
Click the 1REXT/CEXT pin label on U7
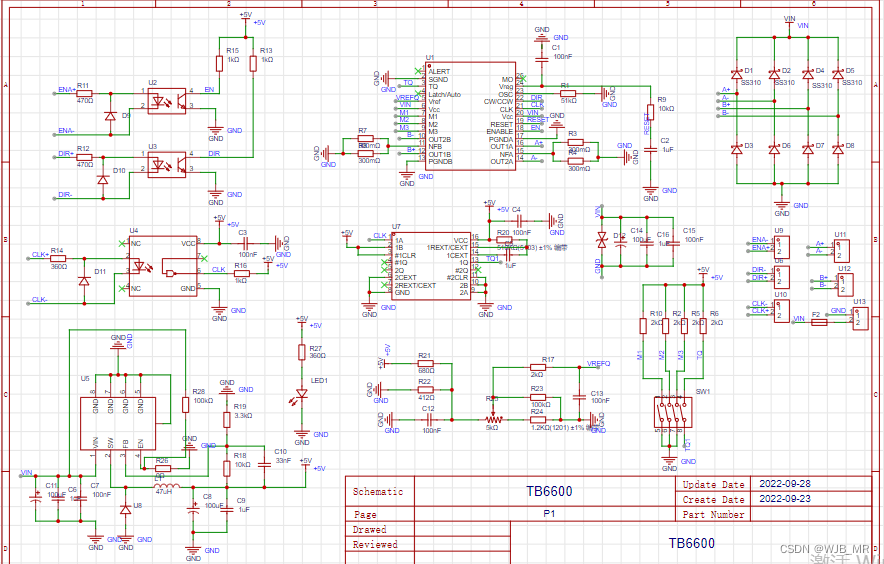click(447, 248)
